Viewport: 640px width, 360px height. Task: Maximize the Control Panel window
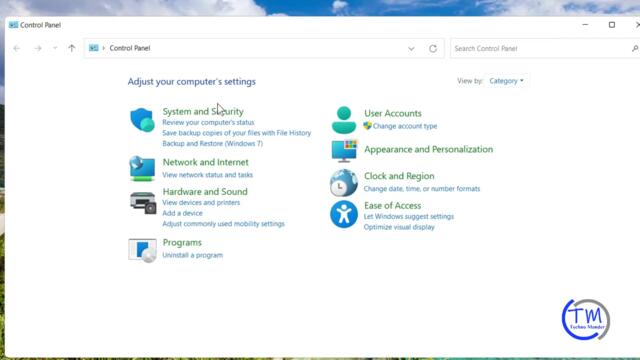point(612,25)
